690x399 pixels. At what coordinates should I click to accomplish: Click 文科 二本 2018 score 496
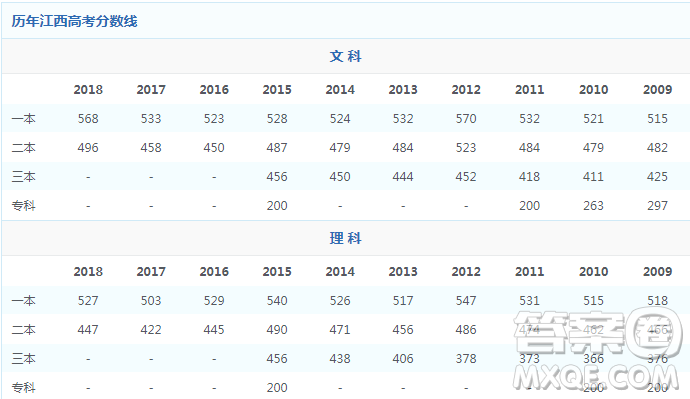tap(88, 147)
